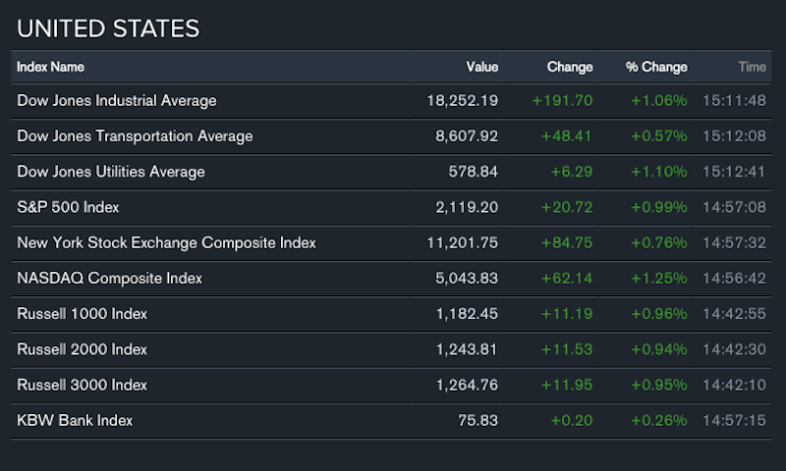
Task: Open the Dow Jones Industrial Average index
Action: (x=117, y=101)
